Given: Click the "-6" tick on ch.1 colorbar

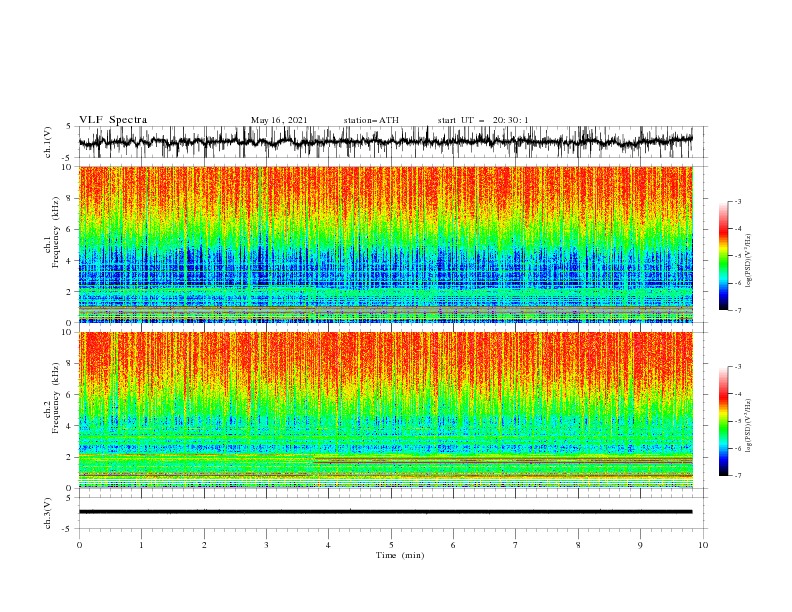Looking at the screenshot, I should pyautogui.click(x=738, y=283).
